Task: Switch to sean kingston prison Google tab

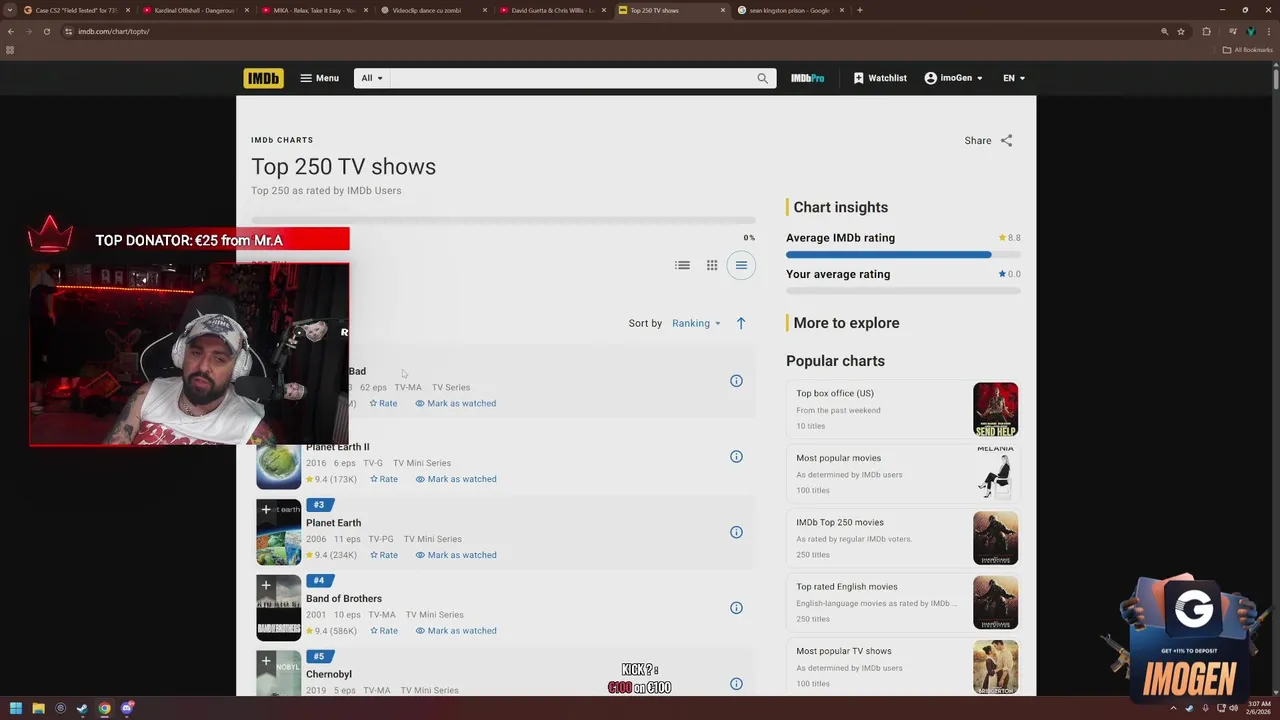Action: click(790, 10)
